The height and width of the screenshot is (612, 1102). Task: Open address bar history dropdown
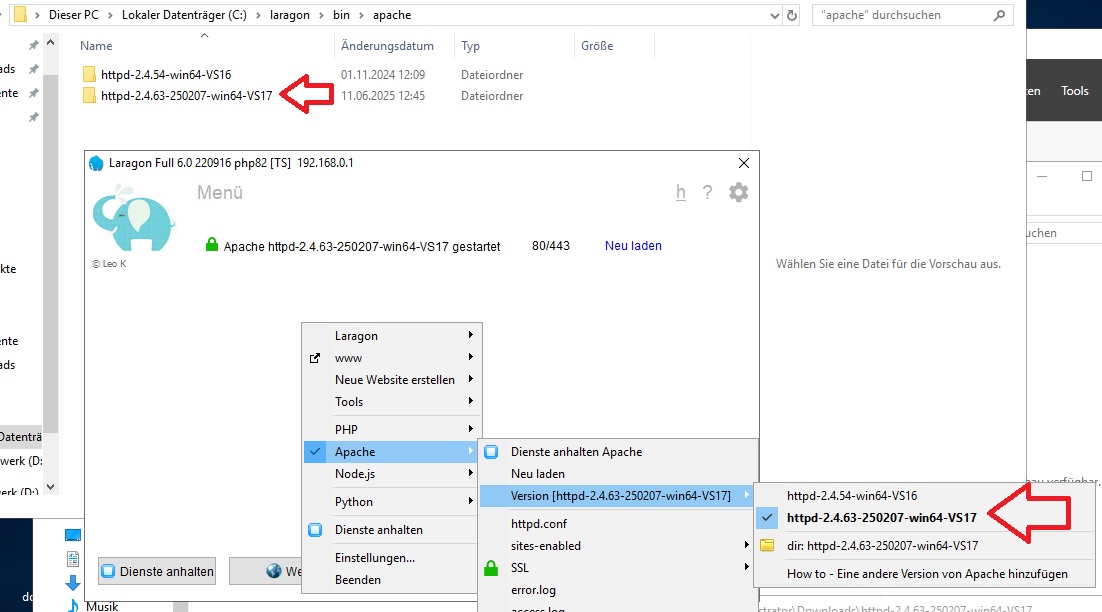coord(774,15)
